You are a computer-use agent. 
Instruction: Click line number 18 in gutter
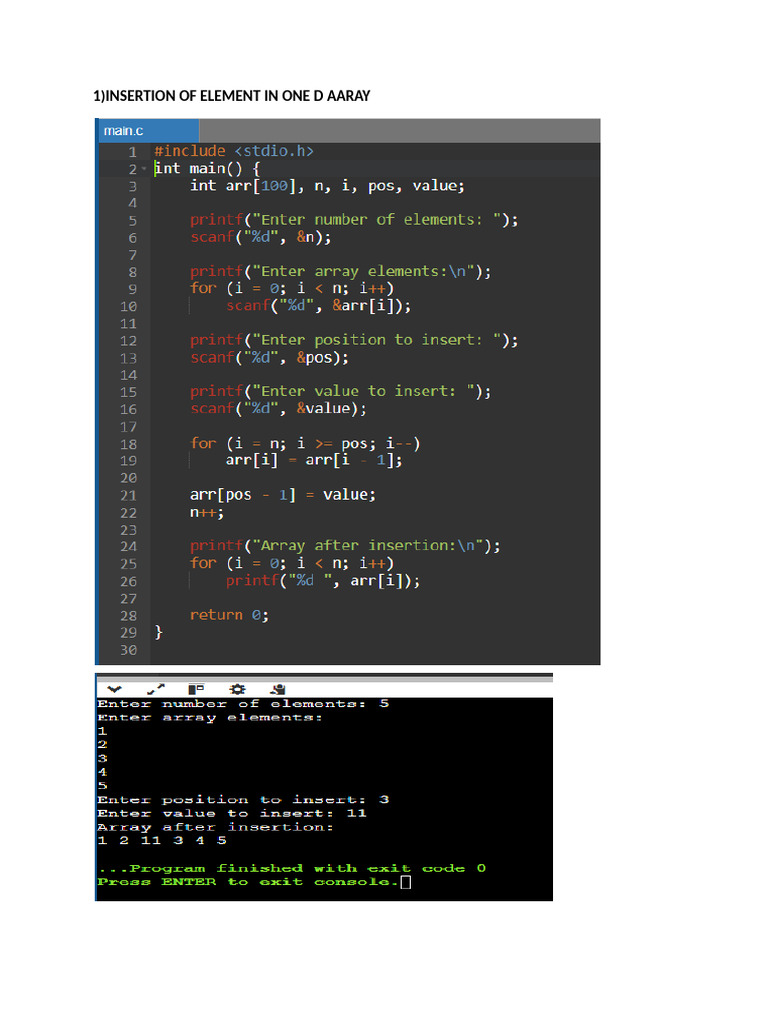[129, 444]
